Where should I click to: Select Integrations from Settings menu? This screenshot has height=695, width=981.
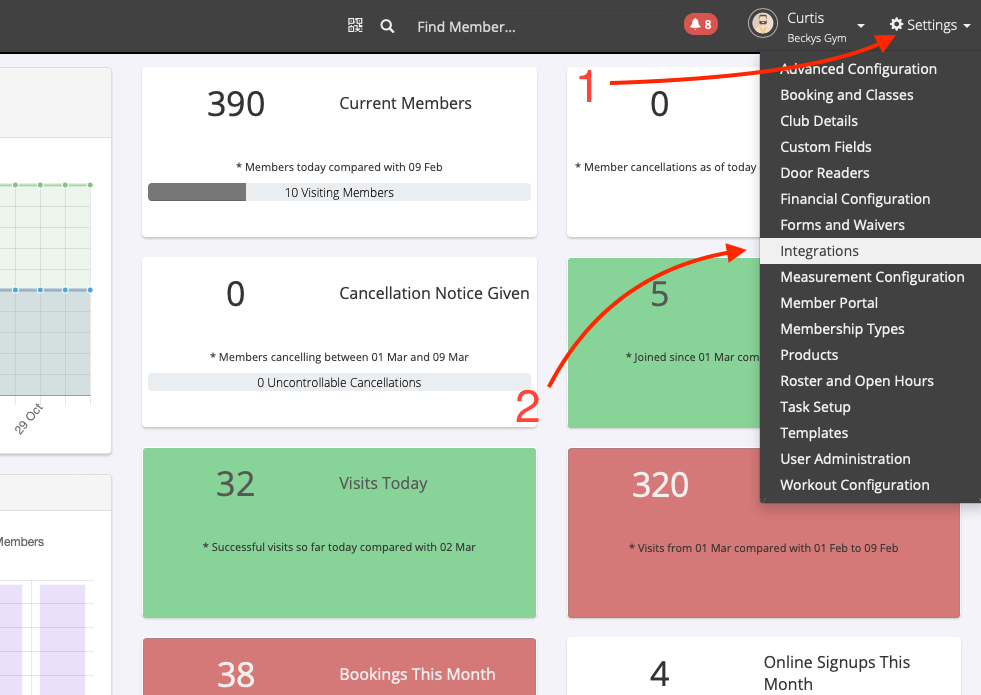[819, 251]
